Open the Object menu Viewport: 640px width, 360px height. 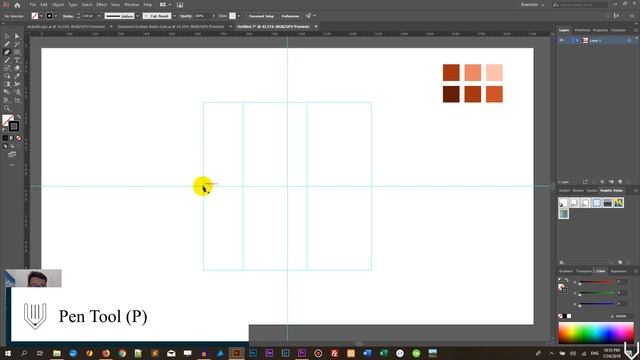tap(58, 4)
